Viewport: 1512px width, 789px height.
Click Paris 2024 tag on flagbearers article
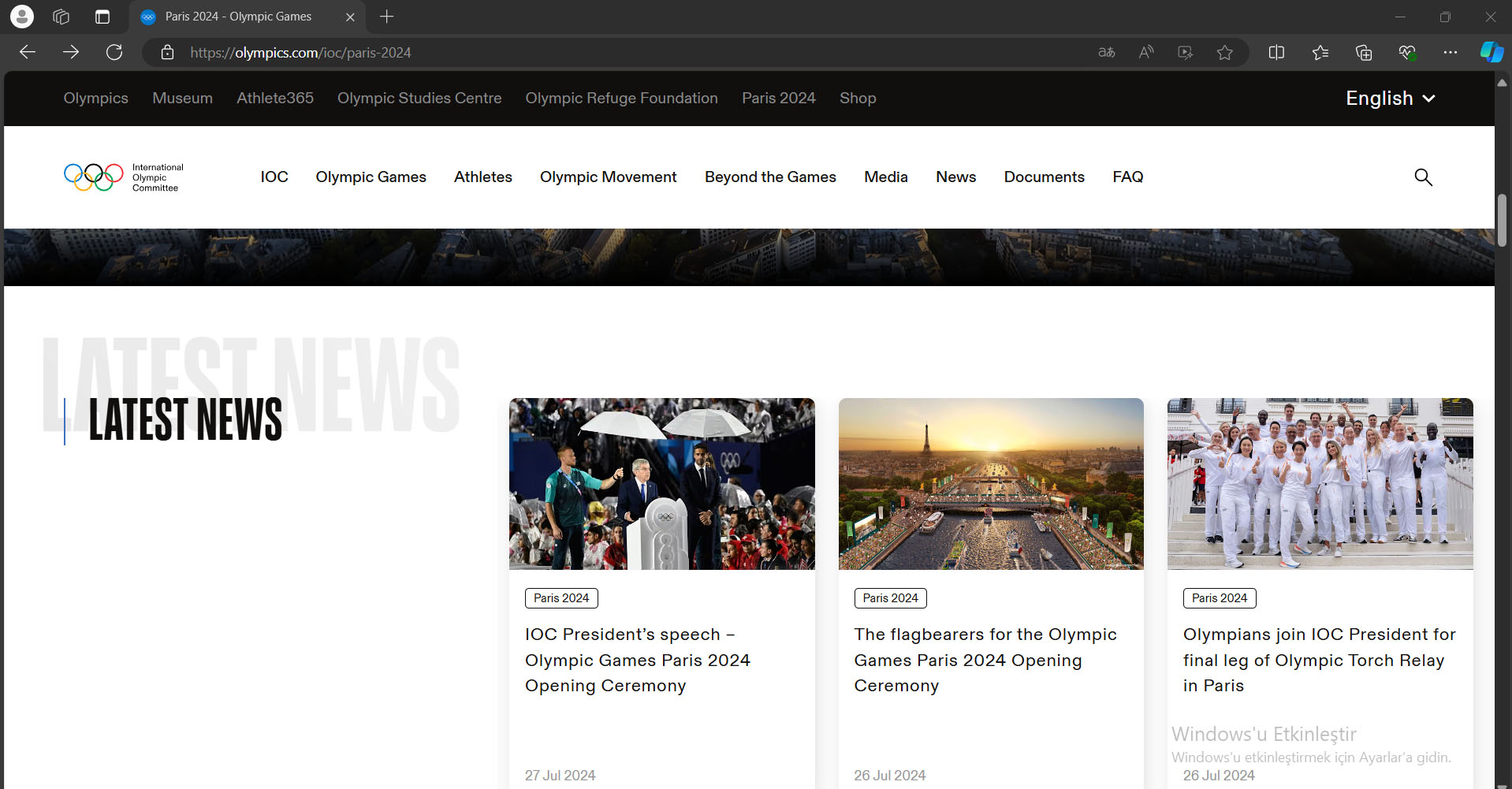891,598
